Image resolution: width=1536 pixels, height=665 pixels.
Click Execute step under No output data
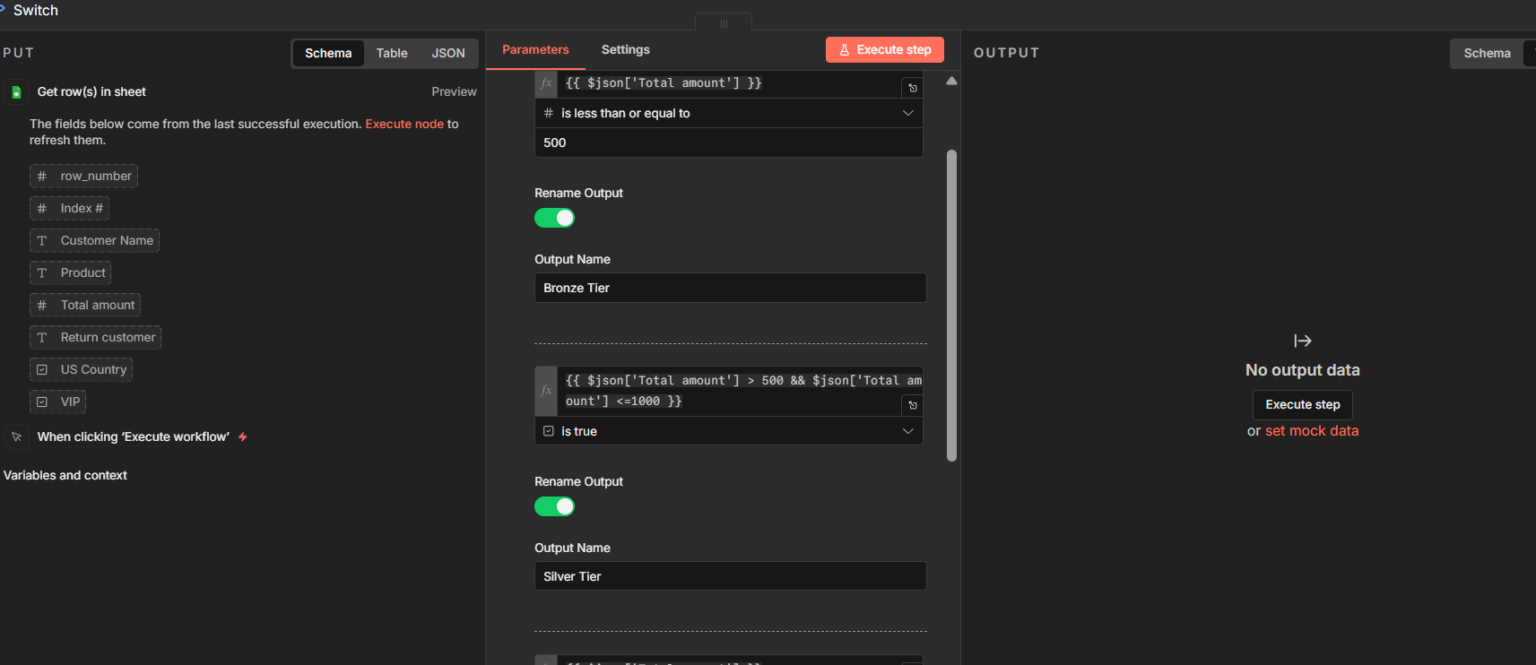click(1302, 405)
